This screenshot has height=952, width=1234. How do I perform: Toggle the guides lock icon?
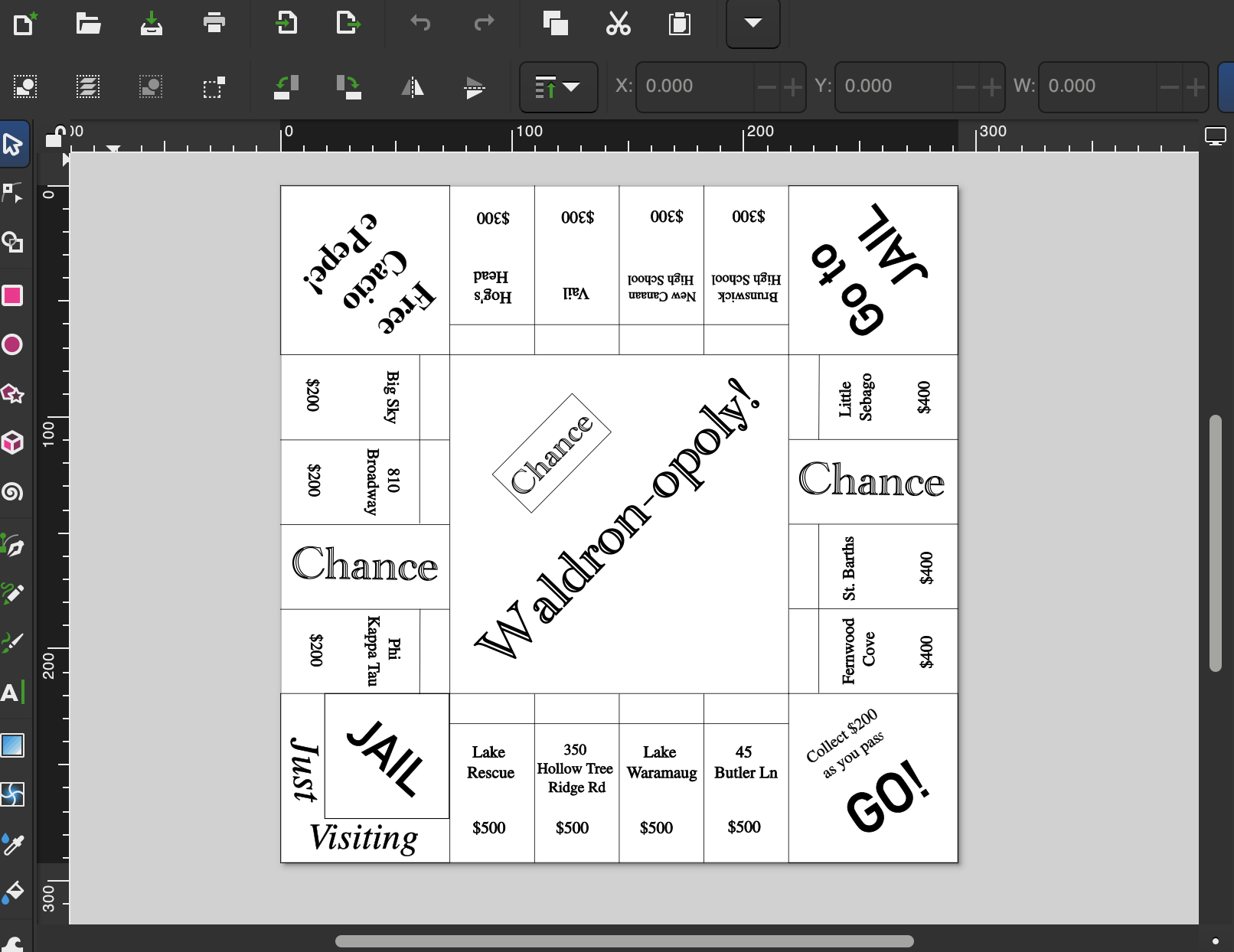point(54,136)
